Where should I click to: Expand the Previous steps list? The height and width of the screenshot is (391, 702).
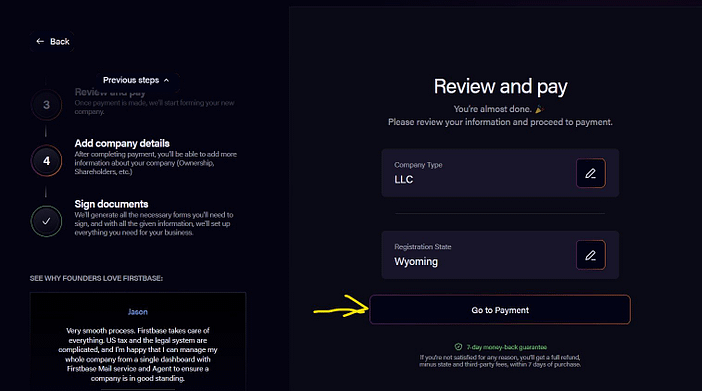[x=137, y=80]
